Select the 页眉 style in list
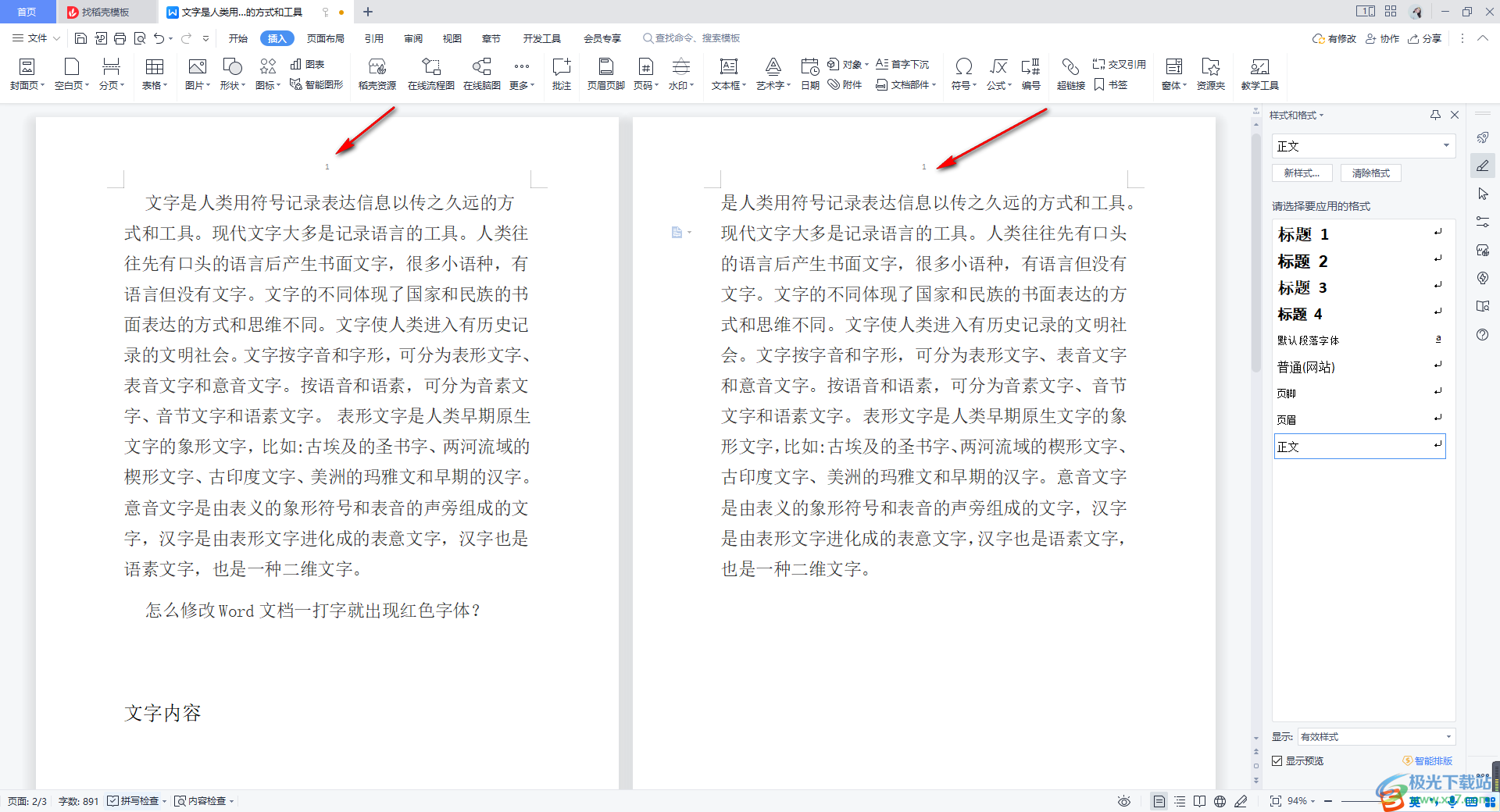Screen dimensions: 1500x812 [x=1359, y=419]
